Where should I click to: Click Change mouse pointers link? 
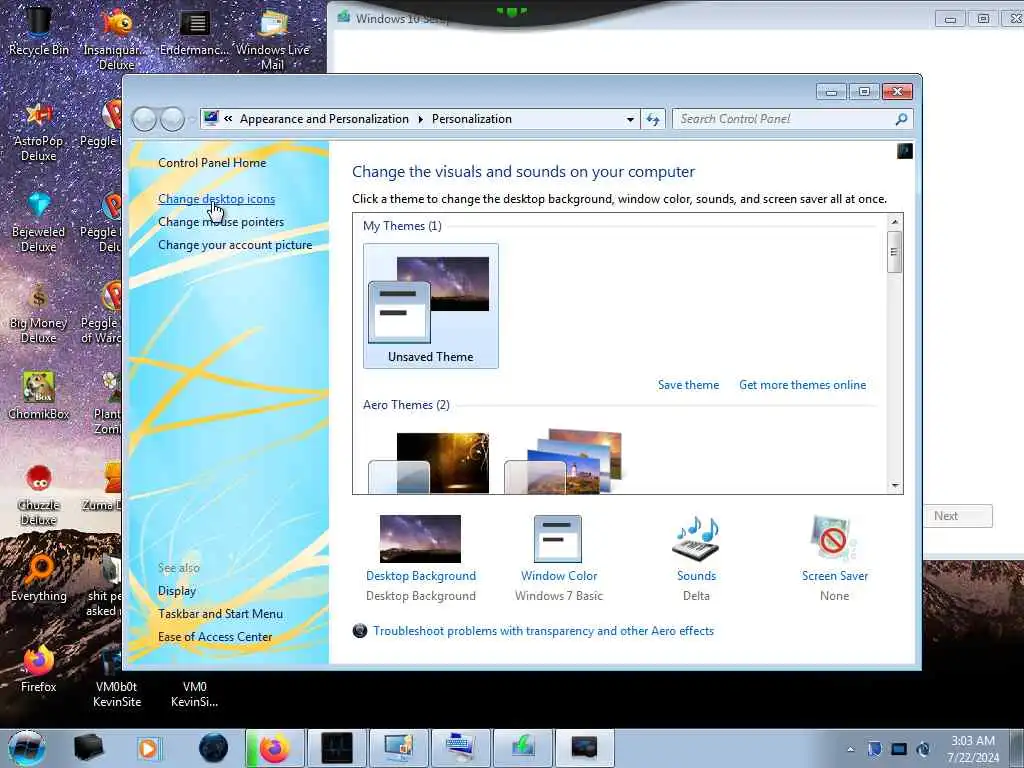pyautogui.click(x=221, y=222)
